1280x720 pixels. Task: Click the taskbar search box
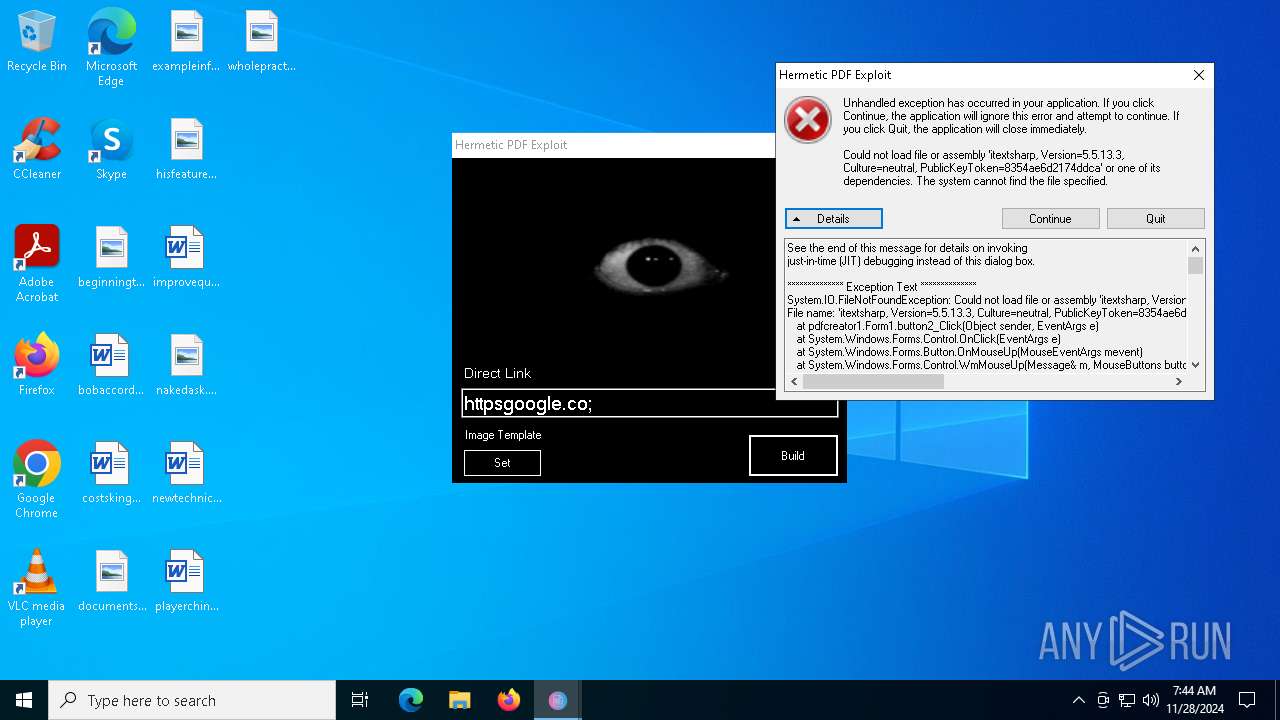pyautogui.click(x=192, y=700)
